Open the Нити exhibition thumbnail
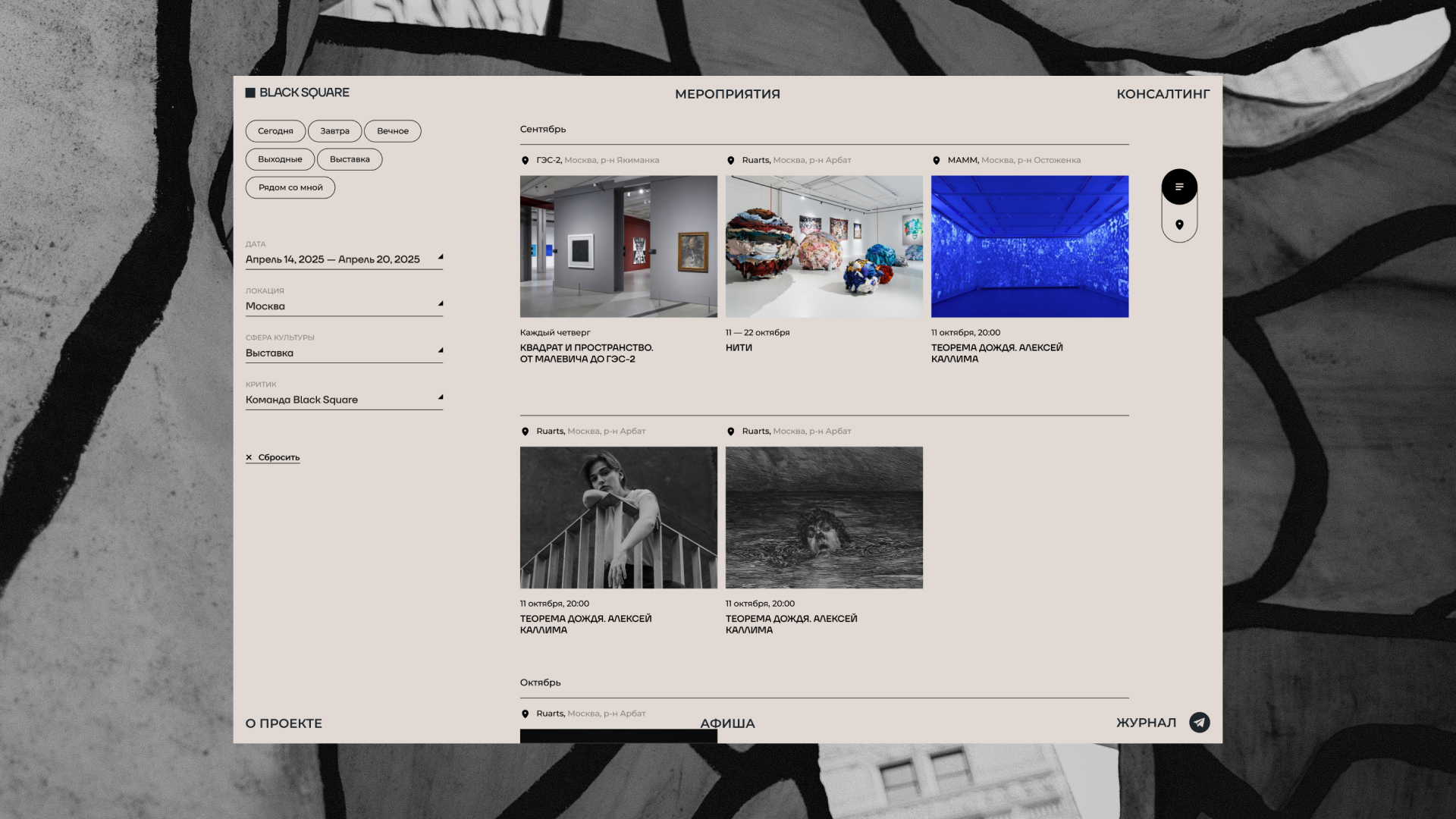 (x=824, y=246)
